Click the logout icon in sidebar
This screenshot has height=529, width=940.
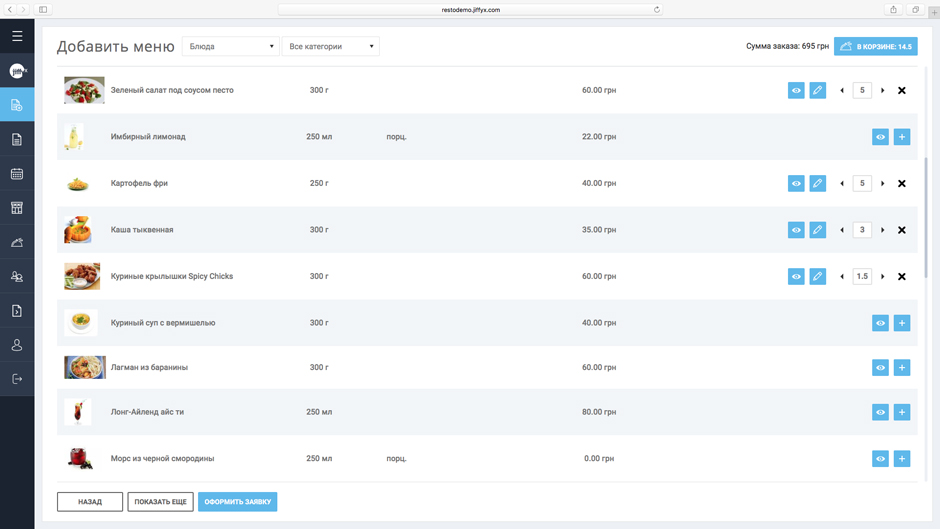(17, 379)
